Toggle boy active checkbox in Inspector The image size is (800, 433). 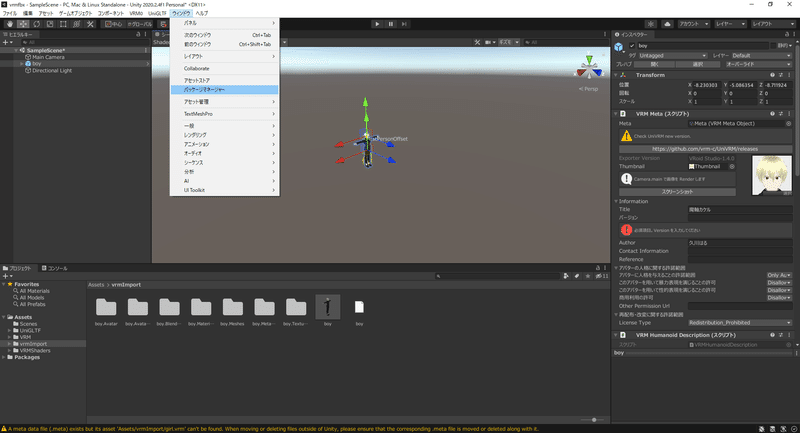point(632,46)
